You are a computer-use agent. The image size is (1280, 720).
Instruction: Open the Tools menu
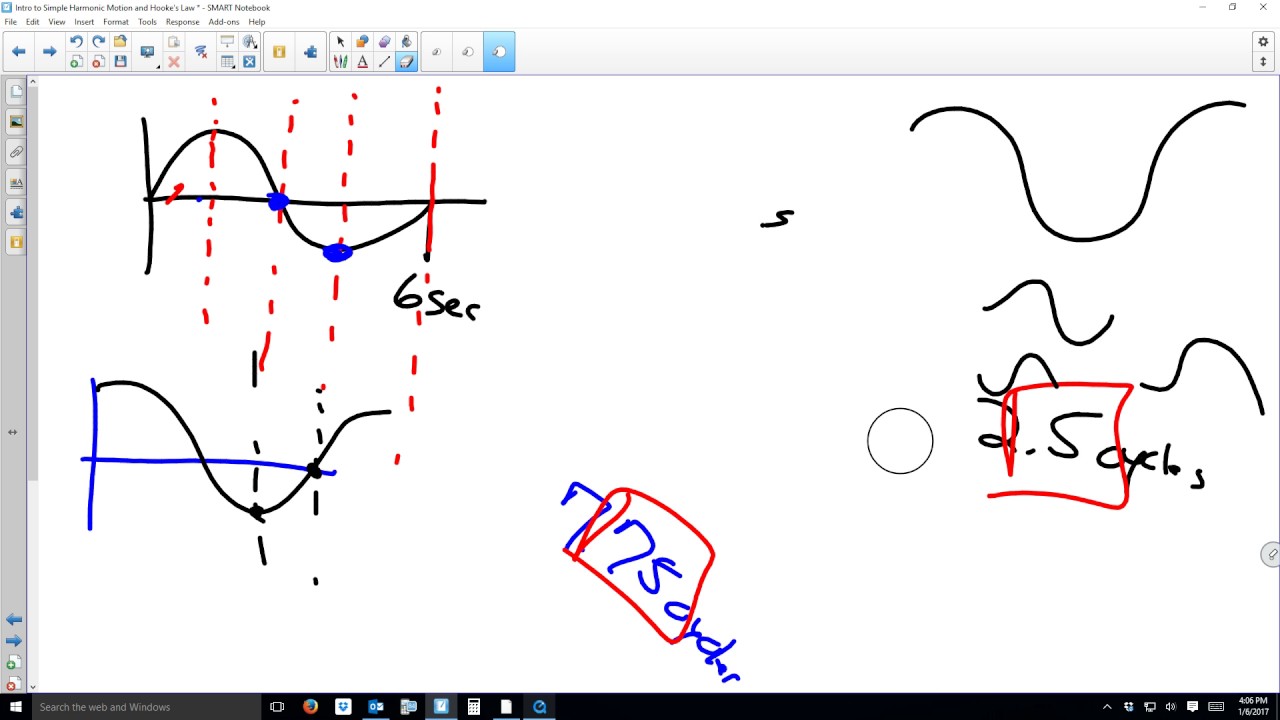[147, 22]
